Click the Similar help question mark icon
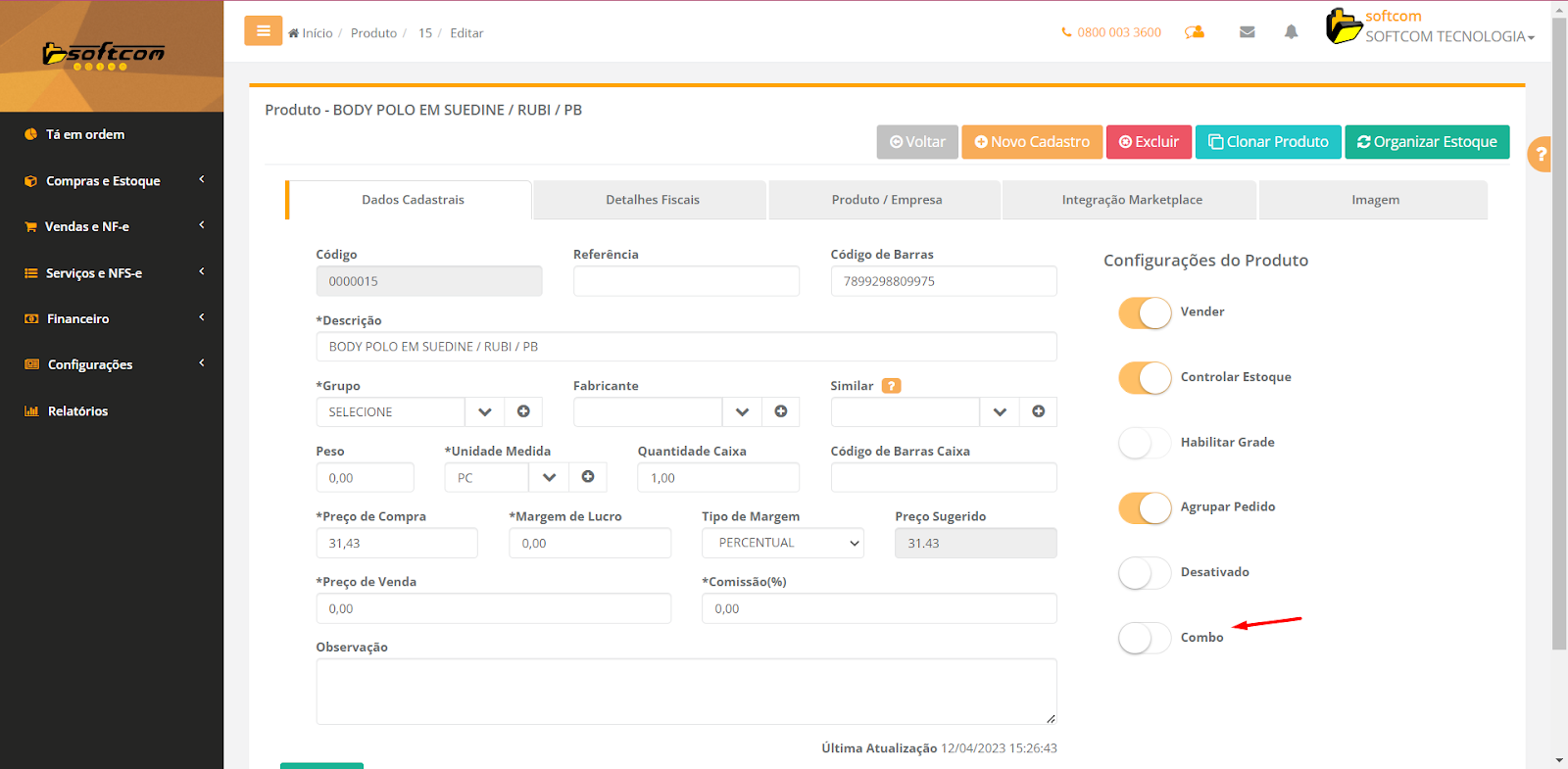 pyautogui.click(x=891, y=386)
